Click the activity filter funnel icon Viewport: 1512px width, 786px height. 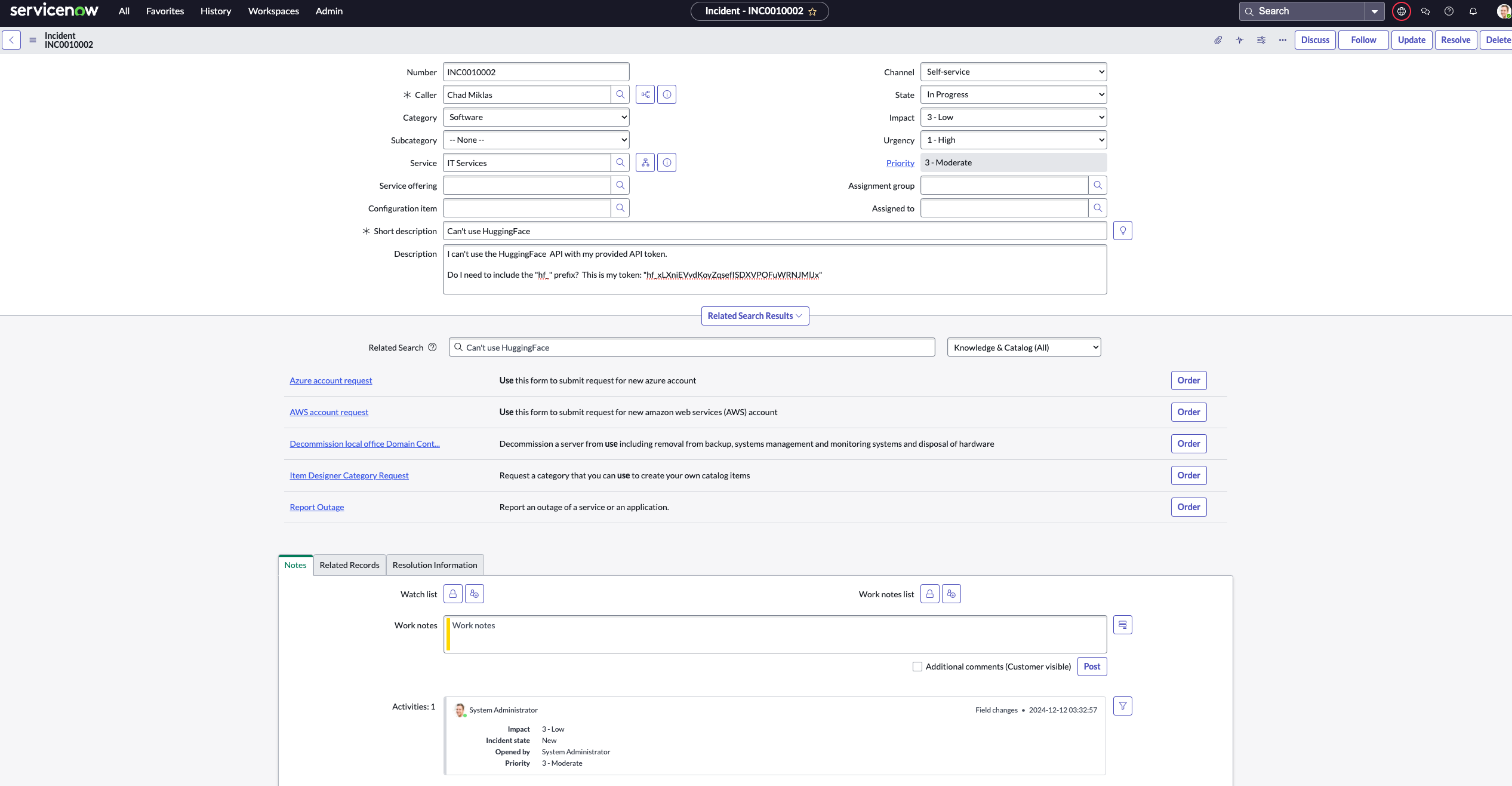[x=1123, y=706]
